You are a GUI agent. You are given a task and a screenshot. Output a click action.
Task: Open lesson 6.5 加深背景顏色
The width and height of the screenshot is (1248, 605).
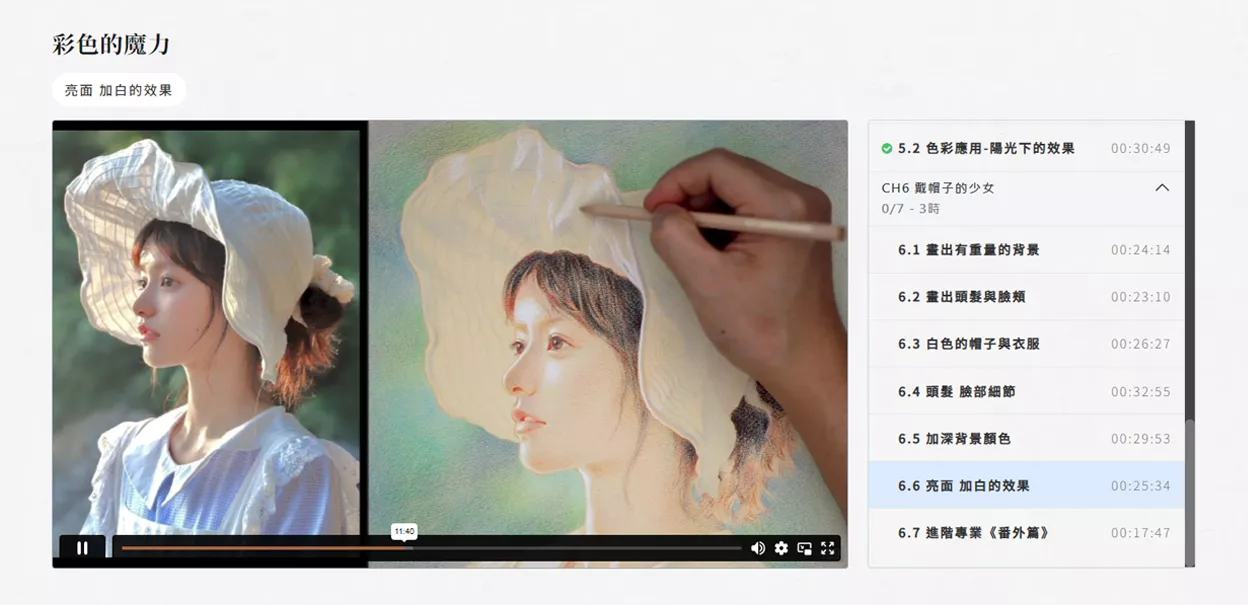[x=1026, y=438]
